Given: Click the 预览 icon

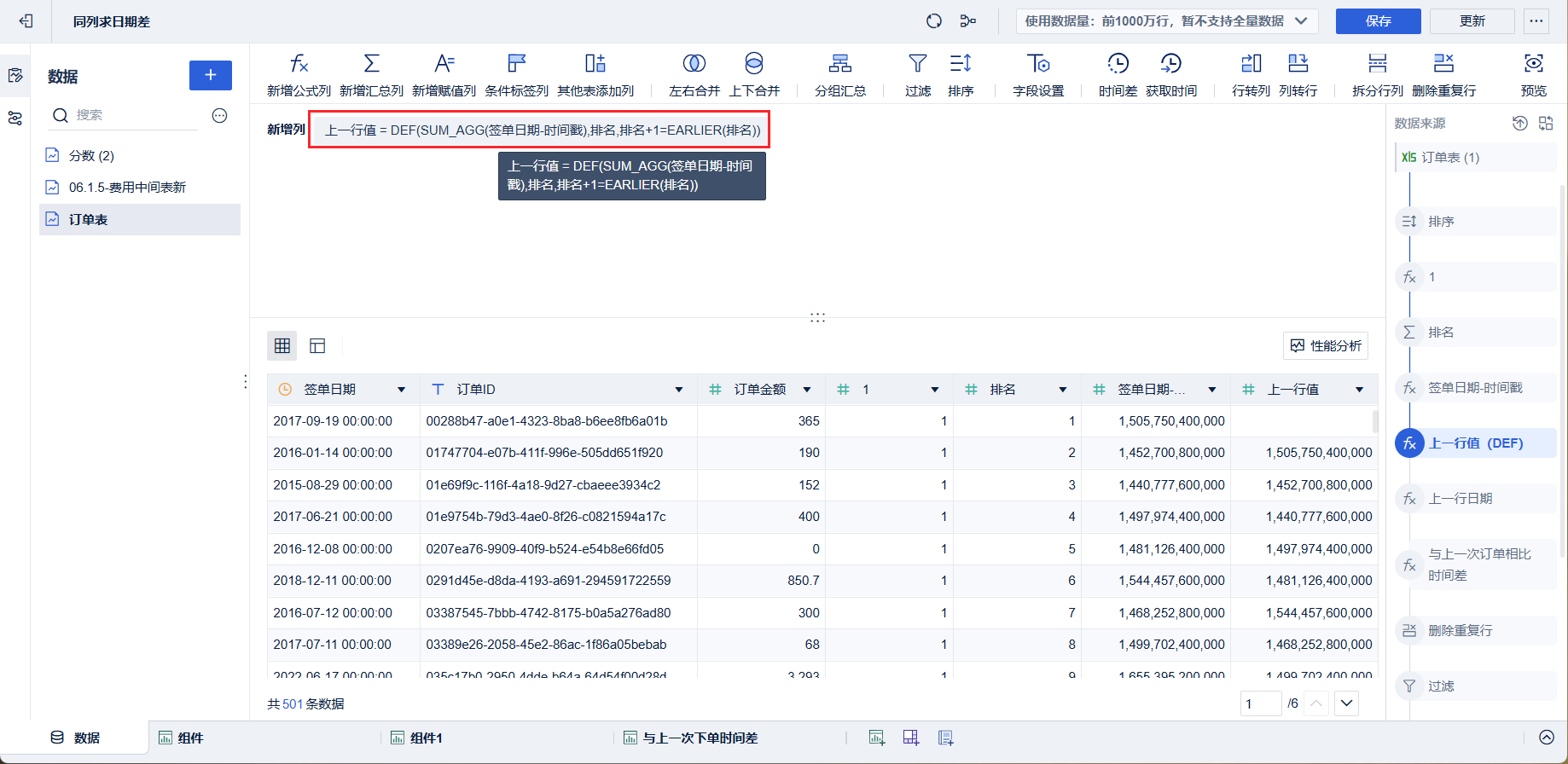Looking at the screenshot, I should click(1533, 75).
